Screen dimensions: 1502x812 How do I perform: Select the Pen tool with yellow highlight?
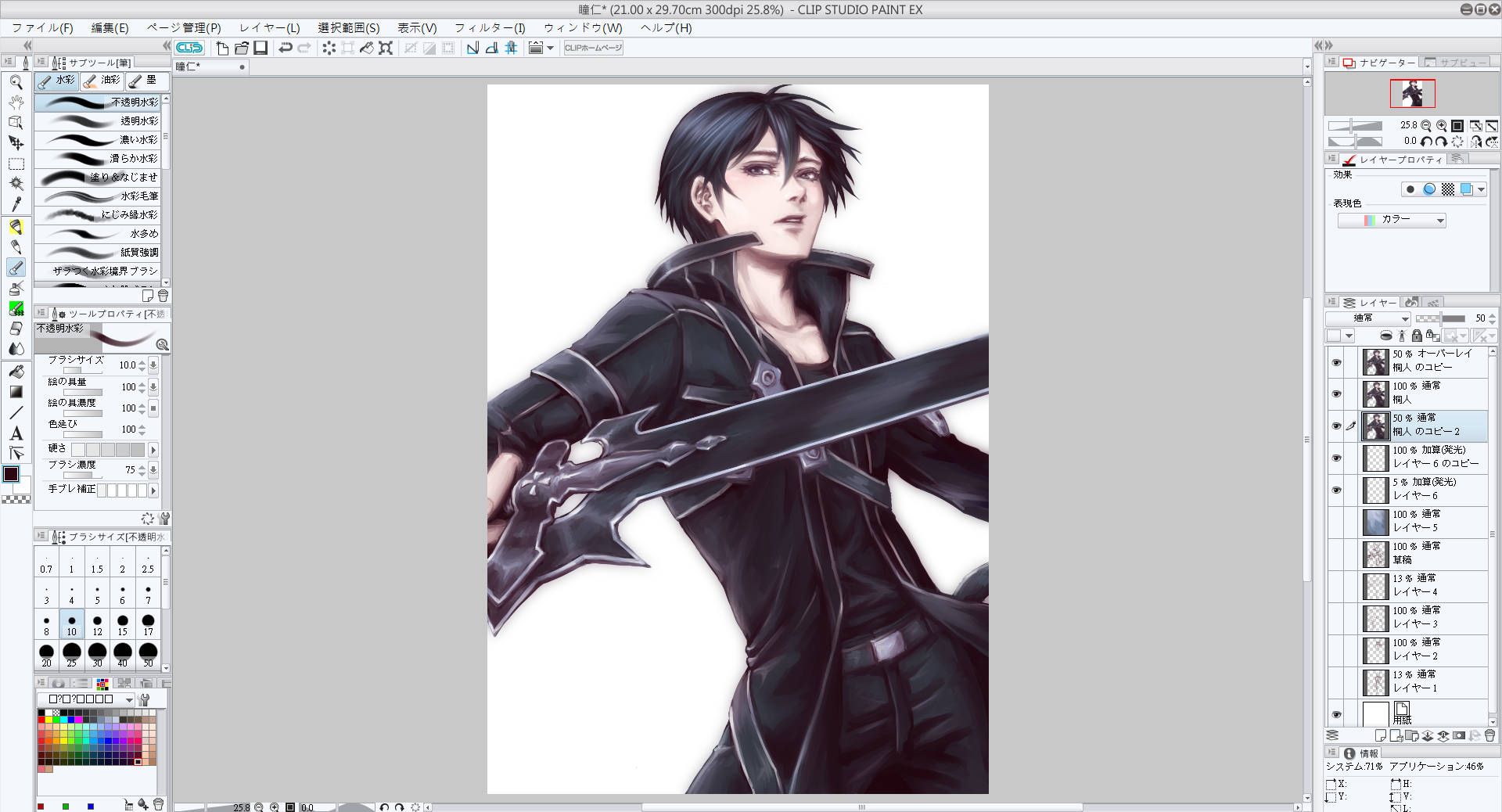pos(16,227)
